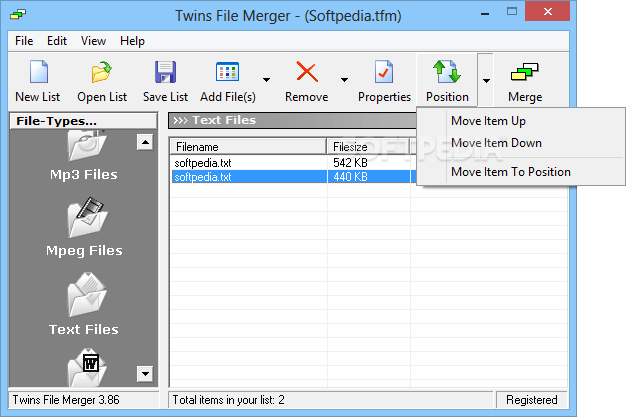
Task: Select the Text Files folder icon
Action: 87,294
